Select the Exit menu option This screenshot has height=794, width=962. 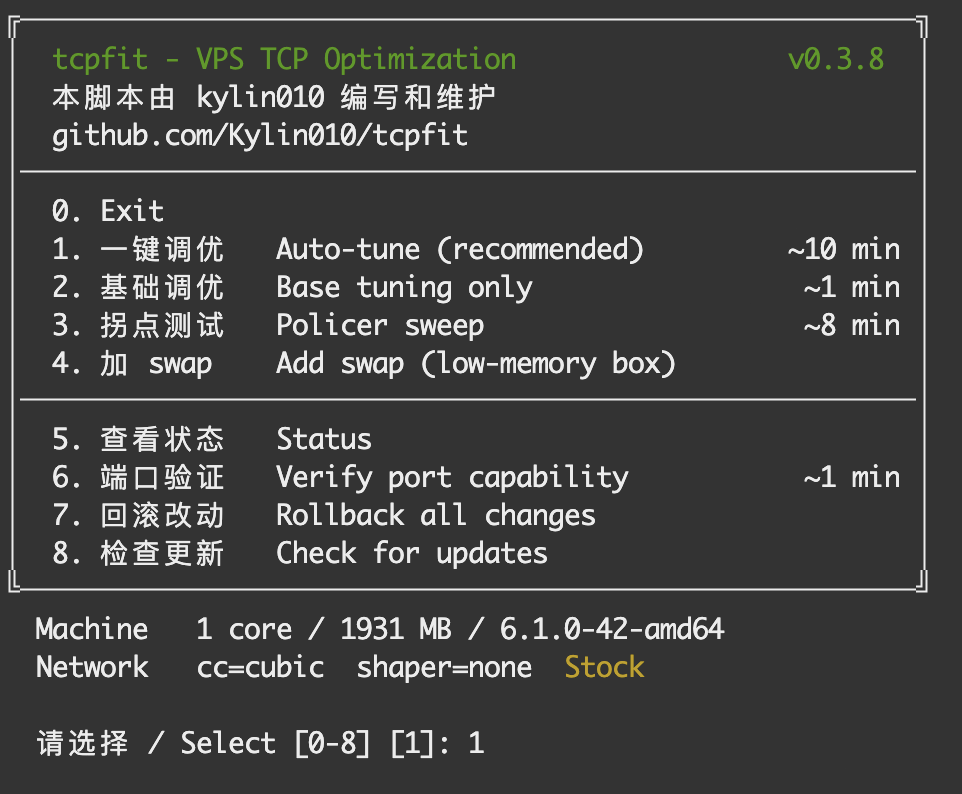point(108,211)
